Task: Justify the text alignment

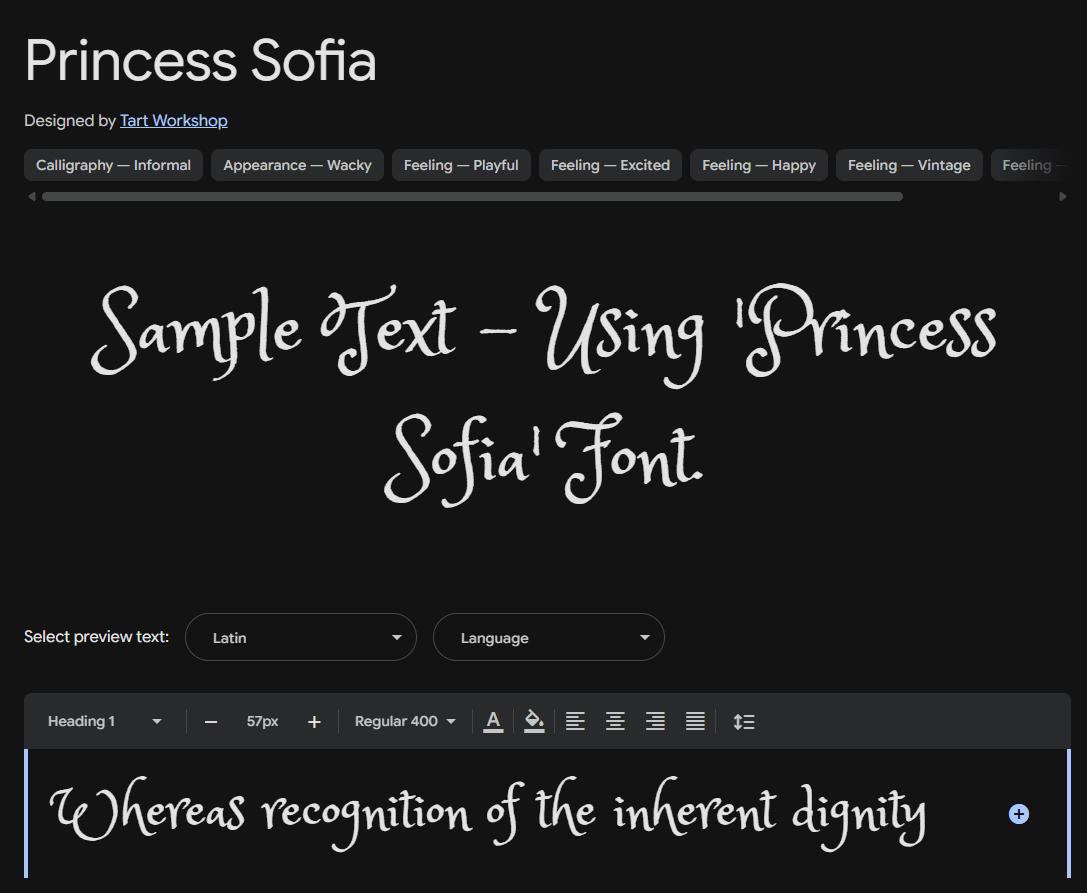Action: click(x=695, y=722)
